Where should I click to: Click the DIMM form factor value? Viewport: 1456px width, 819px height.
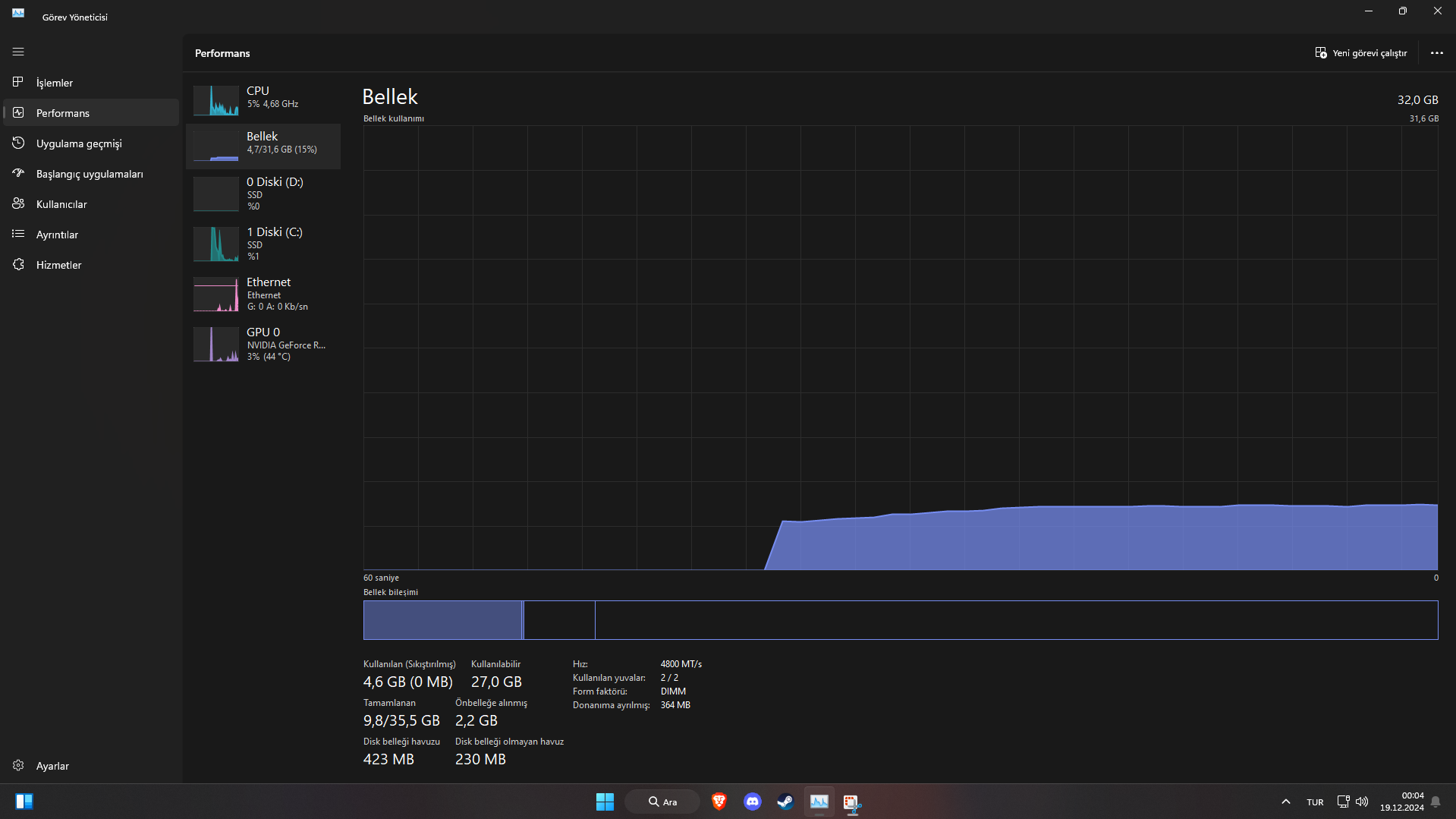(673, 691)
